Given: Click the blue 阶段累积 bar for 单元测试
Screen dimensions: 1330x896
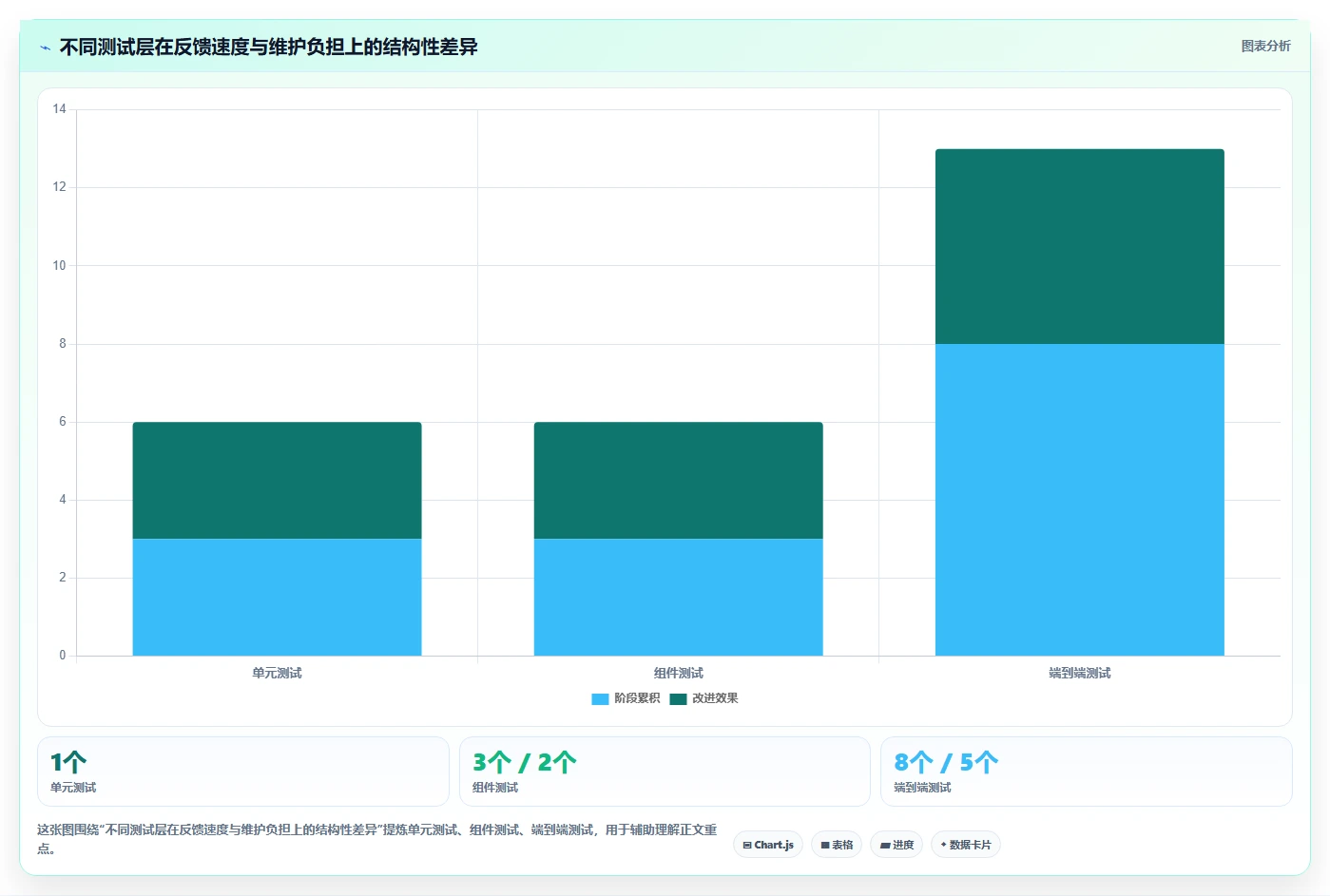Looking at the screenshot, I should click(277, 597).
